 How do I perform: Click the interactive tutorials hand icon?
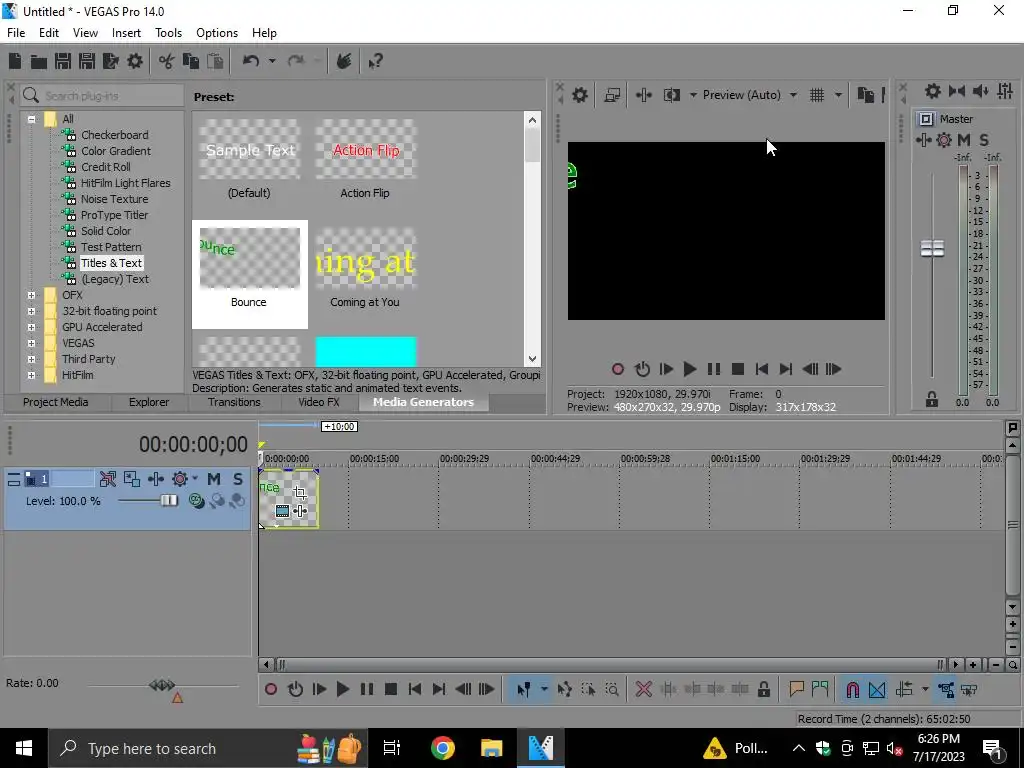tap(344, 61)
